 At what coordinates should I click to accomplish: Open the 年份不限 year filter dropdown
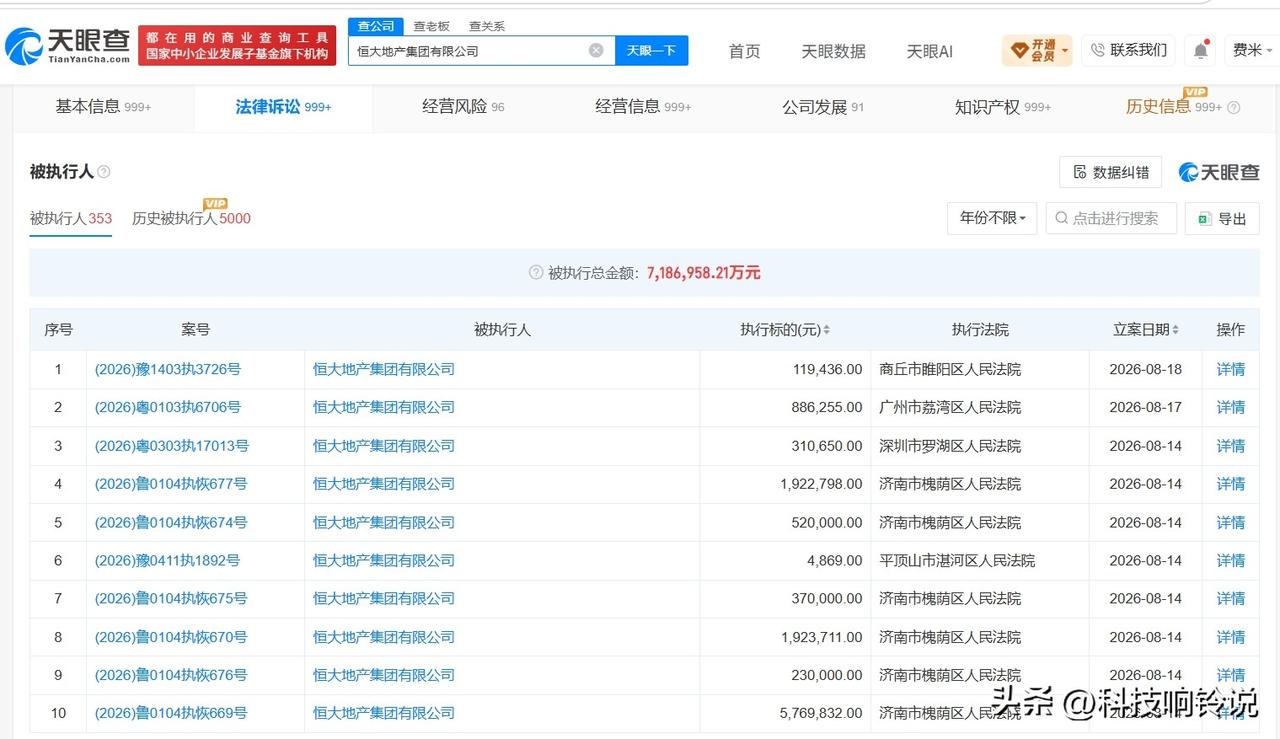click(x=992, y=218)
